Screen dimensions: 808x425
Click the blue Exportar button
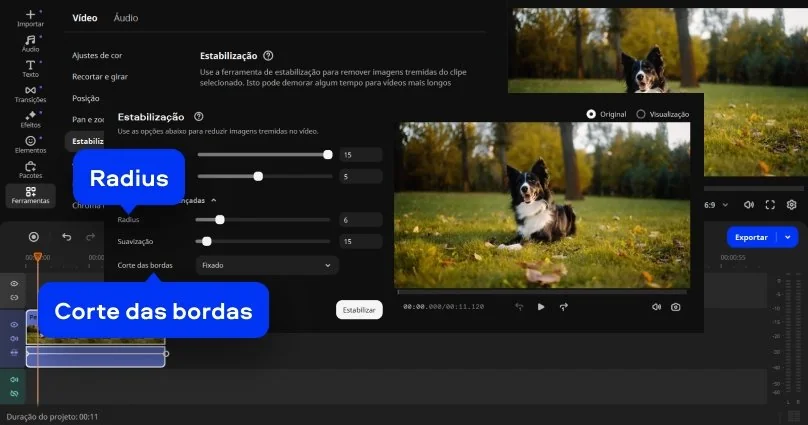click(752, 237)
